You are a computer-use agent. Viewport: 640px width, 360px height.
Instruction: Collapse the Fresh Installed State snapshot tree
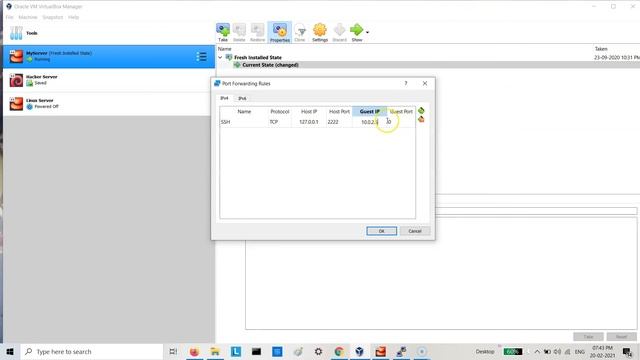point(220,58)
